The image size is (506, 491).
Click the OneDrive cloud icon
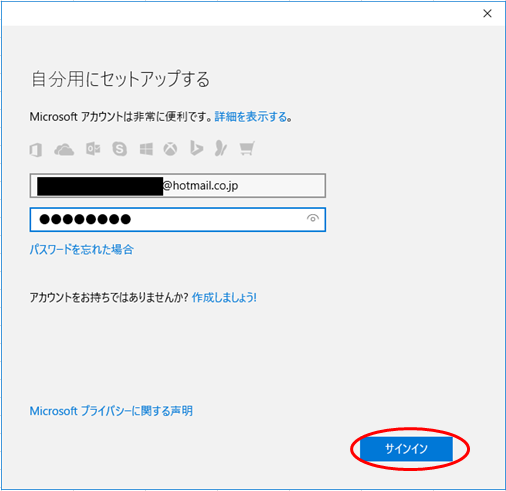64,150
